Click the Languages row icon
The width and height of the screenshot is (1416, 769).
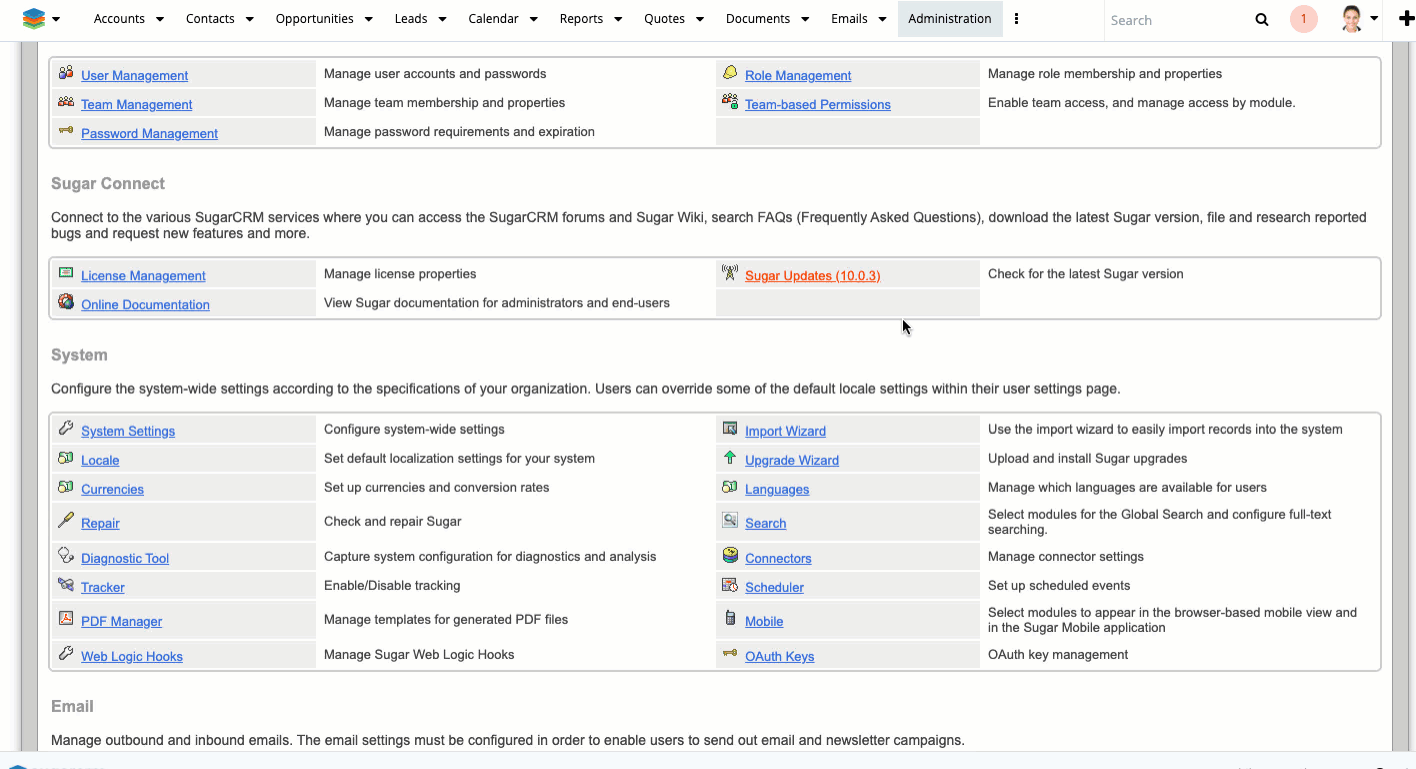click(x=730, y=487)
